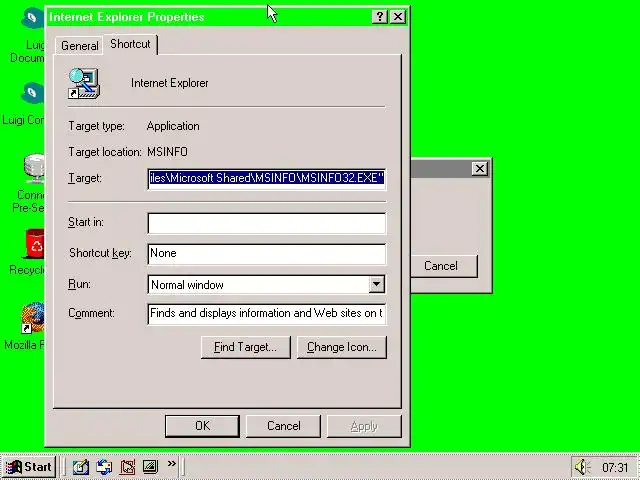
Task: Launch the first Quick Launch pencil icon
Action: coord(81,467)
